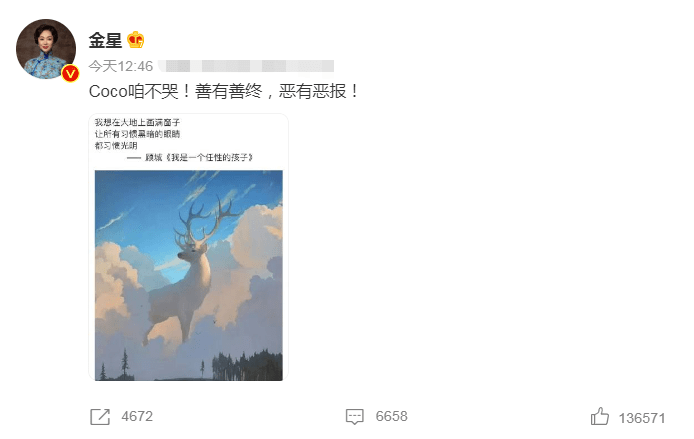Screen dimensions: 694x439
Task: Click the word Coco in the post
Action: (108, 92)
